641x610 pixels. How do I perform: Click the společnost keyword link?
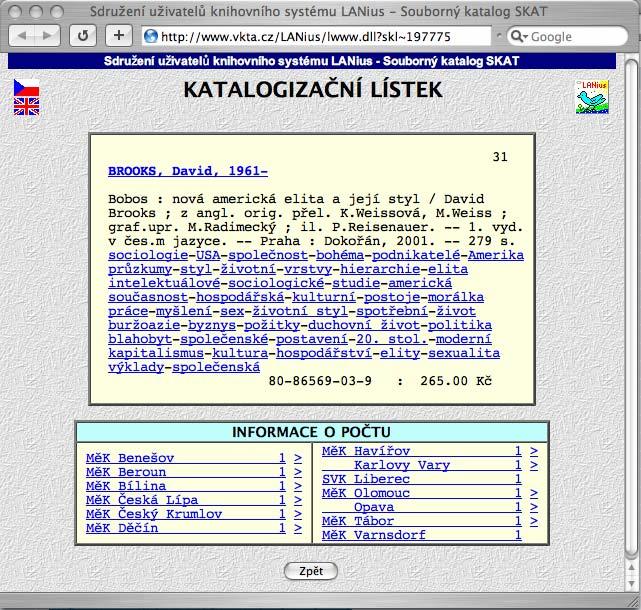[268, 255]
